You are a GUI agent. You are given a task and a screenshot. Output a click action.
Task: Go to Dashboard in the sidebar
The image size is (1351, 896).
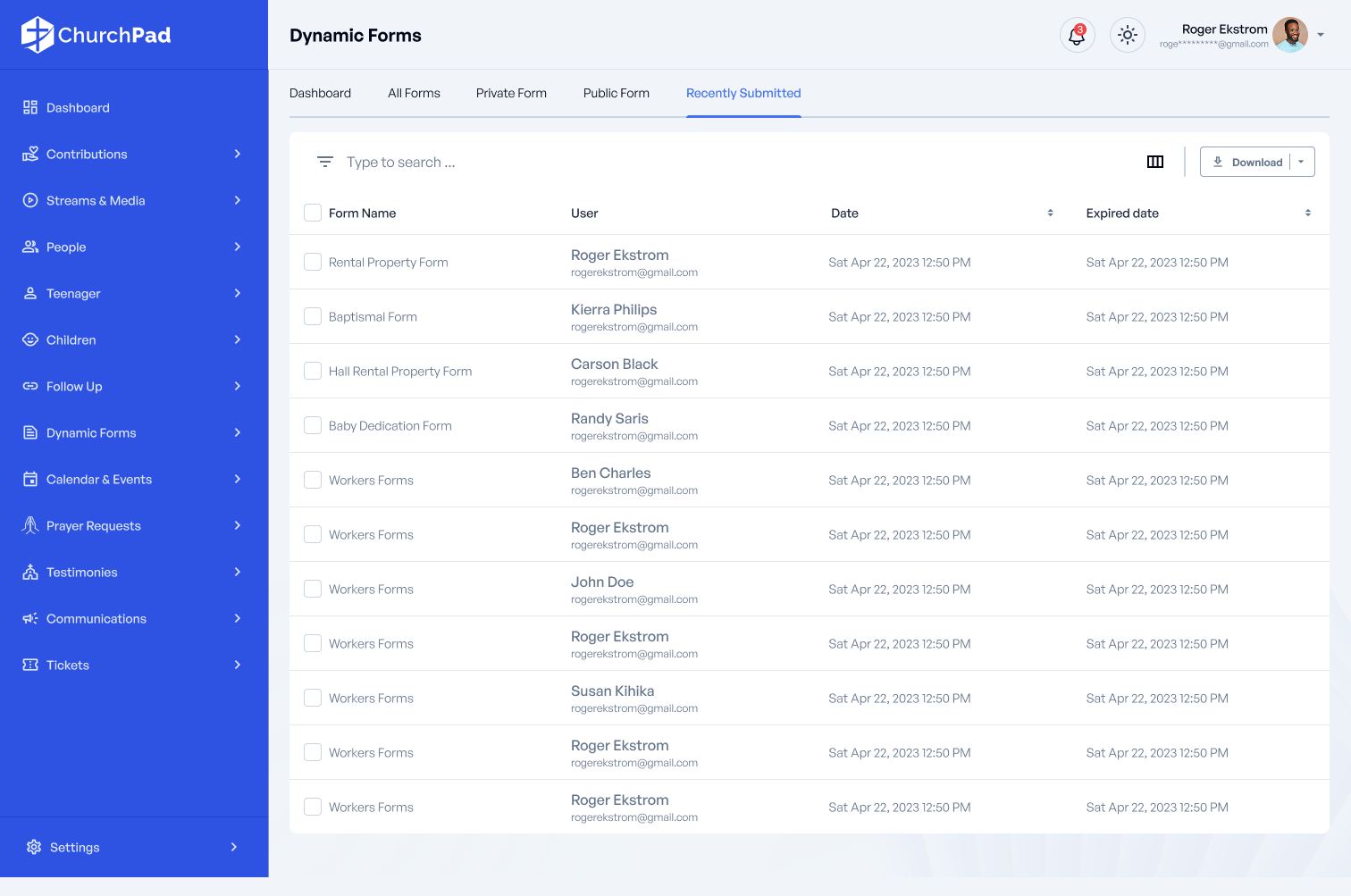(78, 107)
